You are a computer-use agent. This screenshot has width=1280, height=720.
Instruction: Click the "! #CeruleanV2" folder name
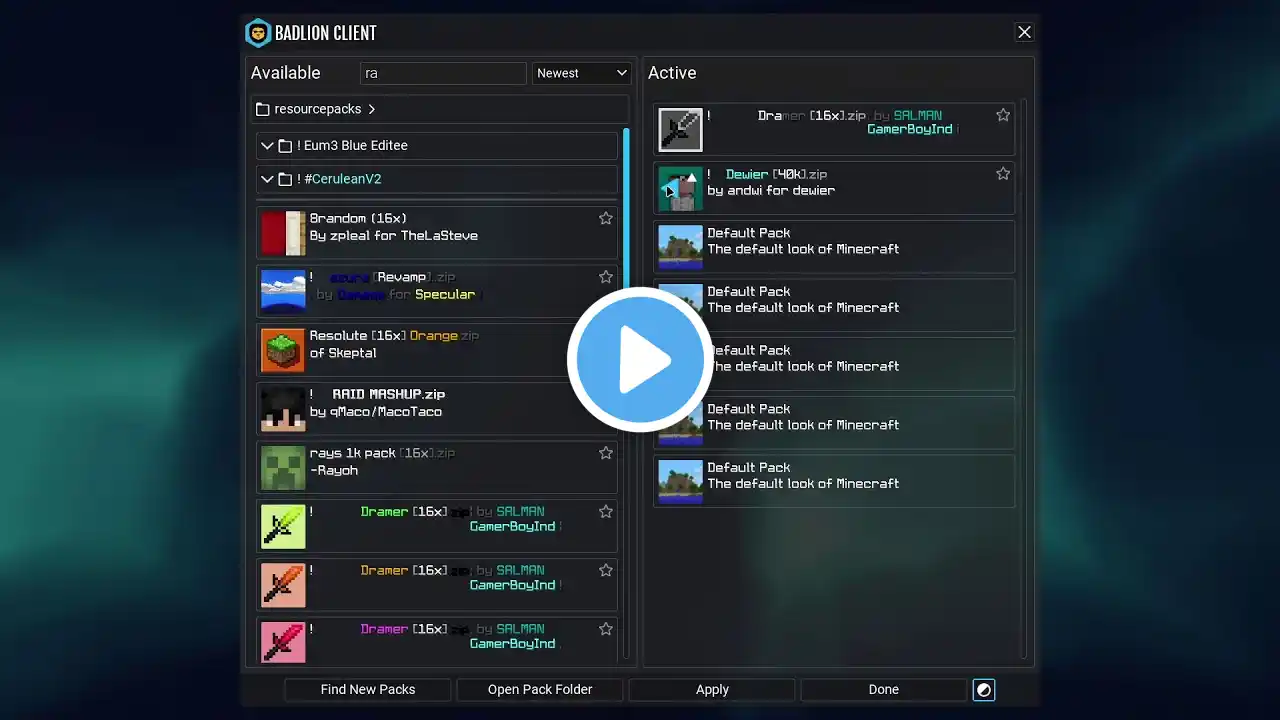pyautogui.click(x=339, y=180)
